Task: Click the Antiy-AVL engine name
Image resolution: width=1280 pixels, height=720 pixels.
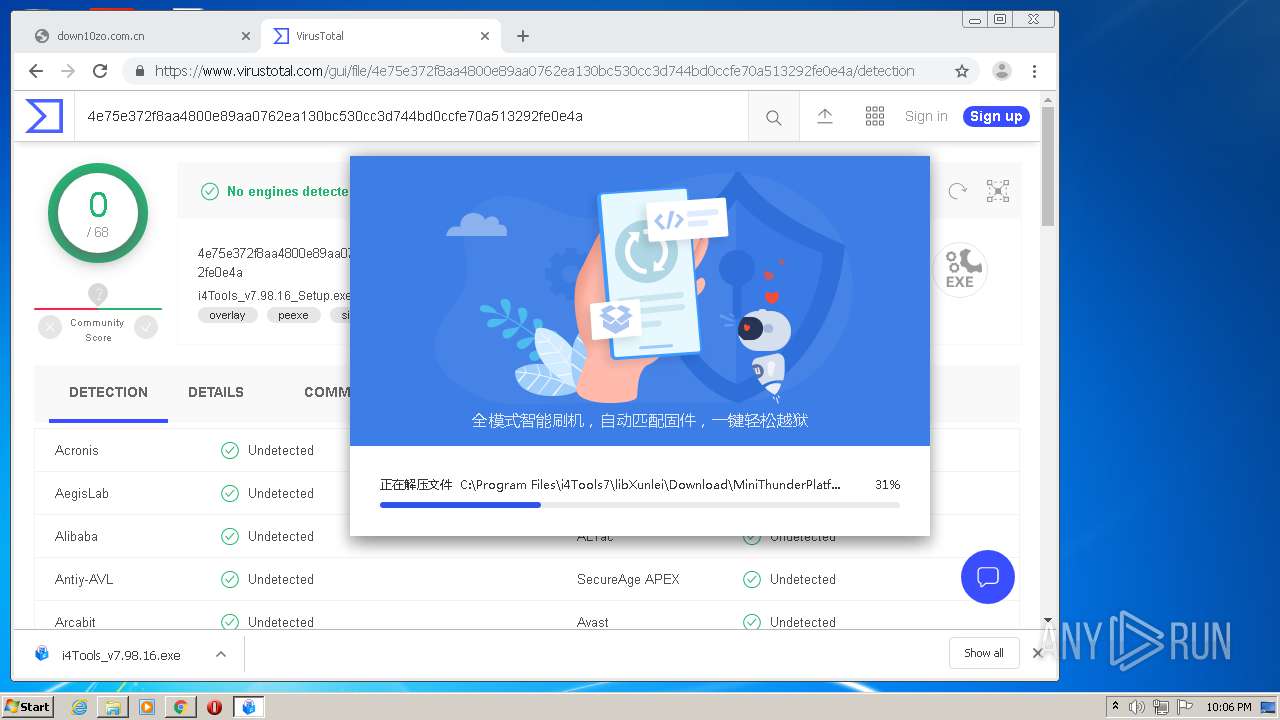Action: [85, 579]
